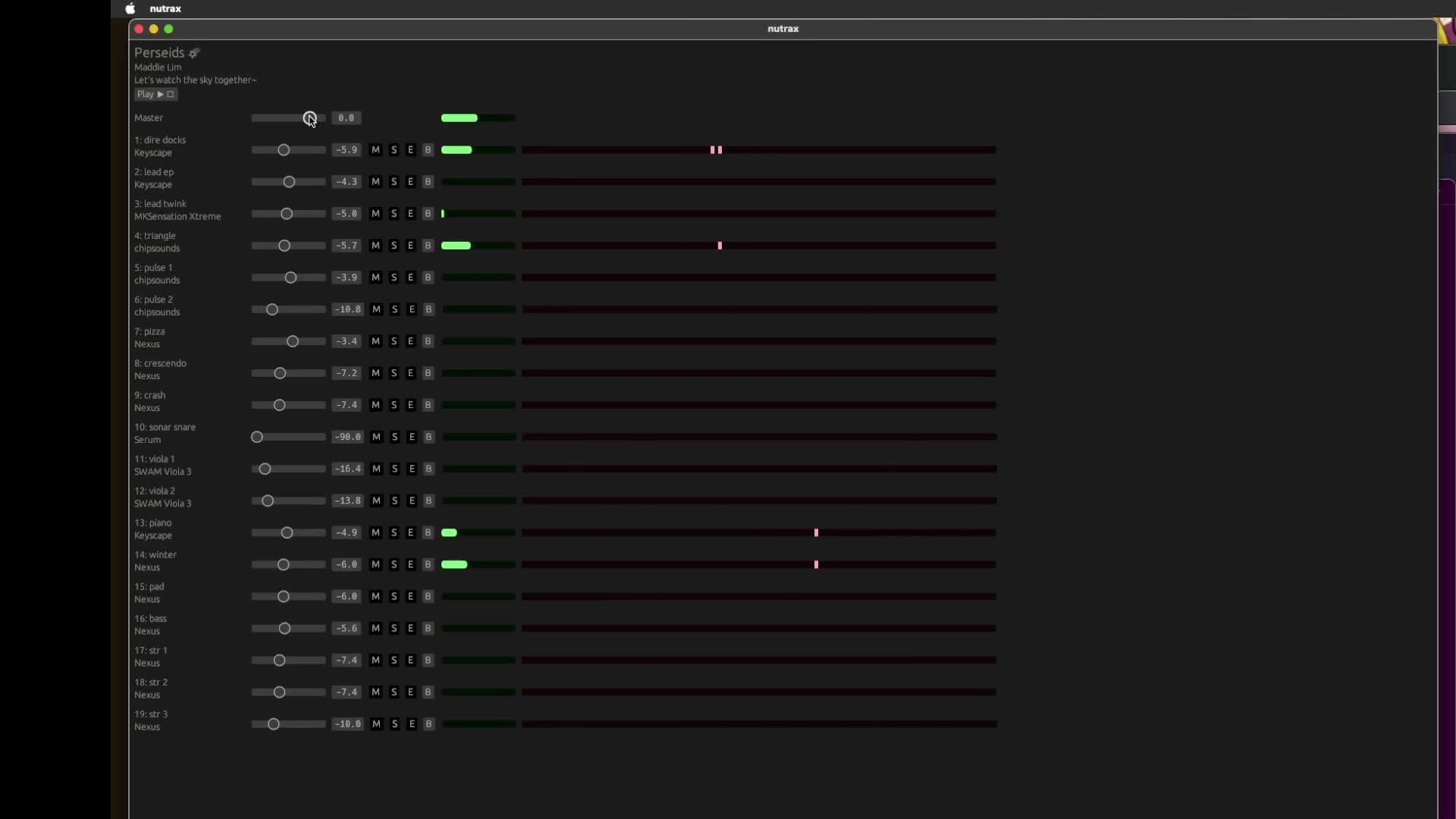Click the -5.9 volume value on dire docks
The width and height of the screenshot is (1456, 819).
[x=347, y=149]
